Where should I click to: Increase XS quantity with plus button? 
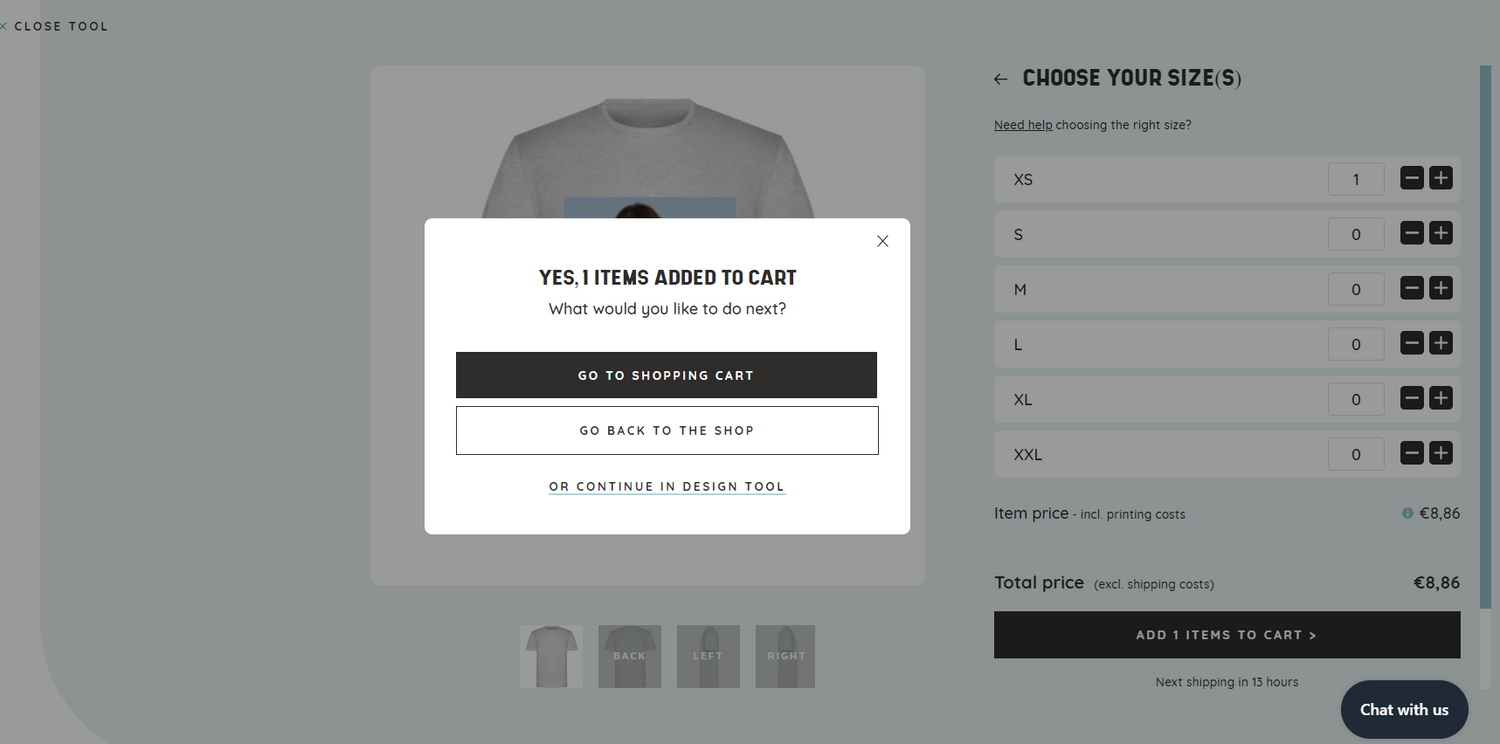coord(1440,179)
